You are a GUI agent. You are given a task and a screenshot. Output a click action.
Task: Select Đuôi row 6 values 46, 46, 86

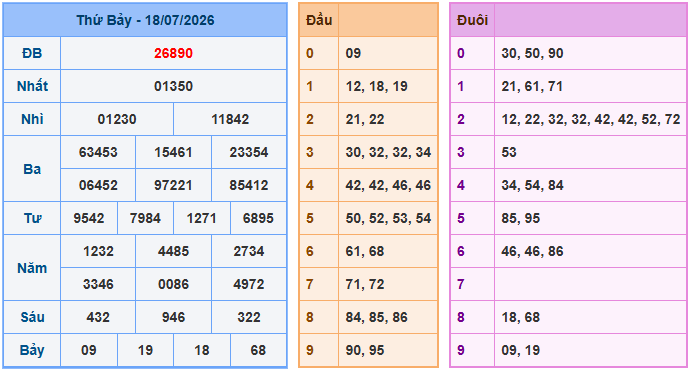[x=532, y=251]
